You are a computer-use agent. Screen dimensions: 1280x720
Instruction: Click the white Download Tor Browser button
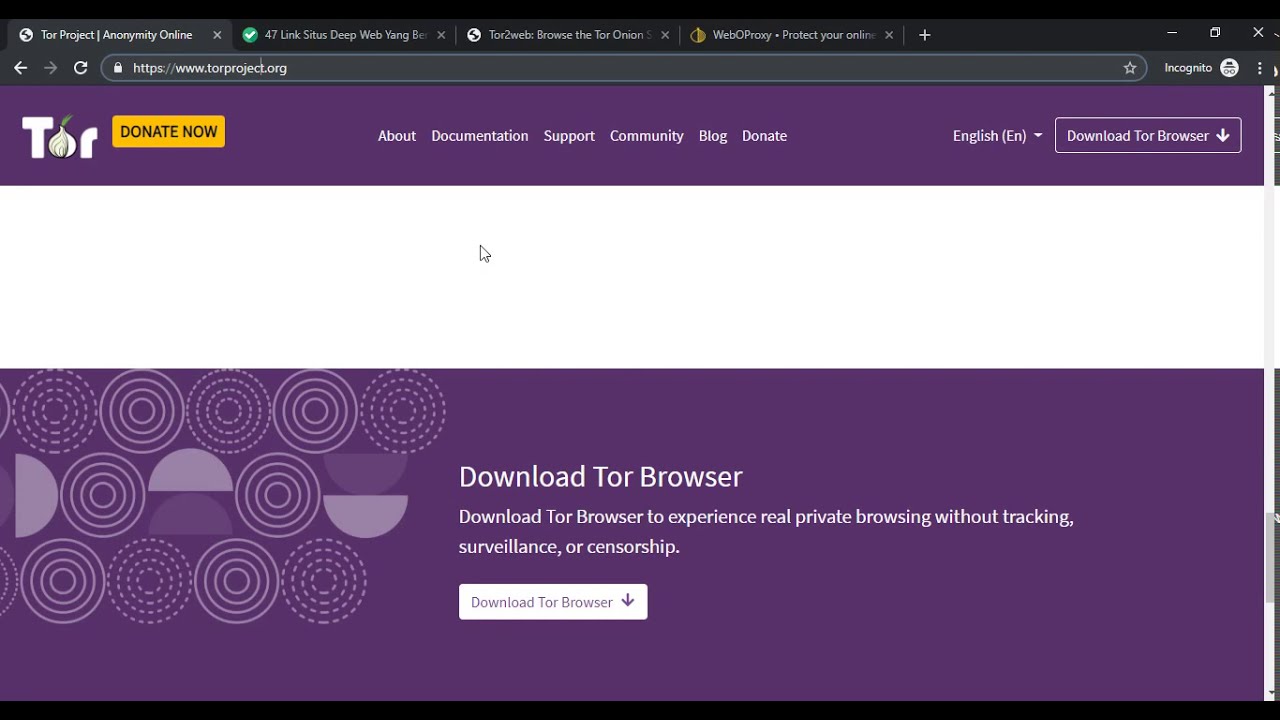point(553,602)
